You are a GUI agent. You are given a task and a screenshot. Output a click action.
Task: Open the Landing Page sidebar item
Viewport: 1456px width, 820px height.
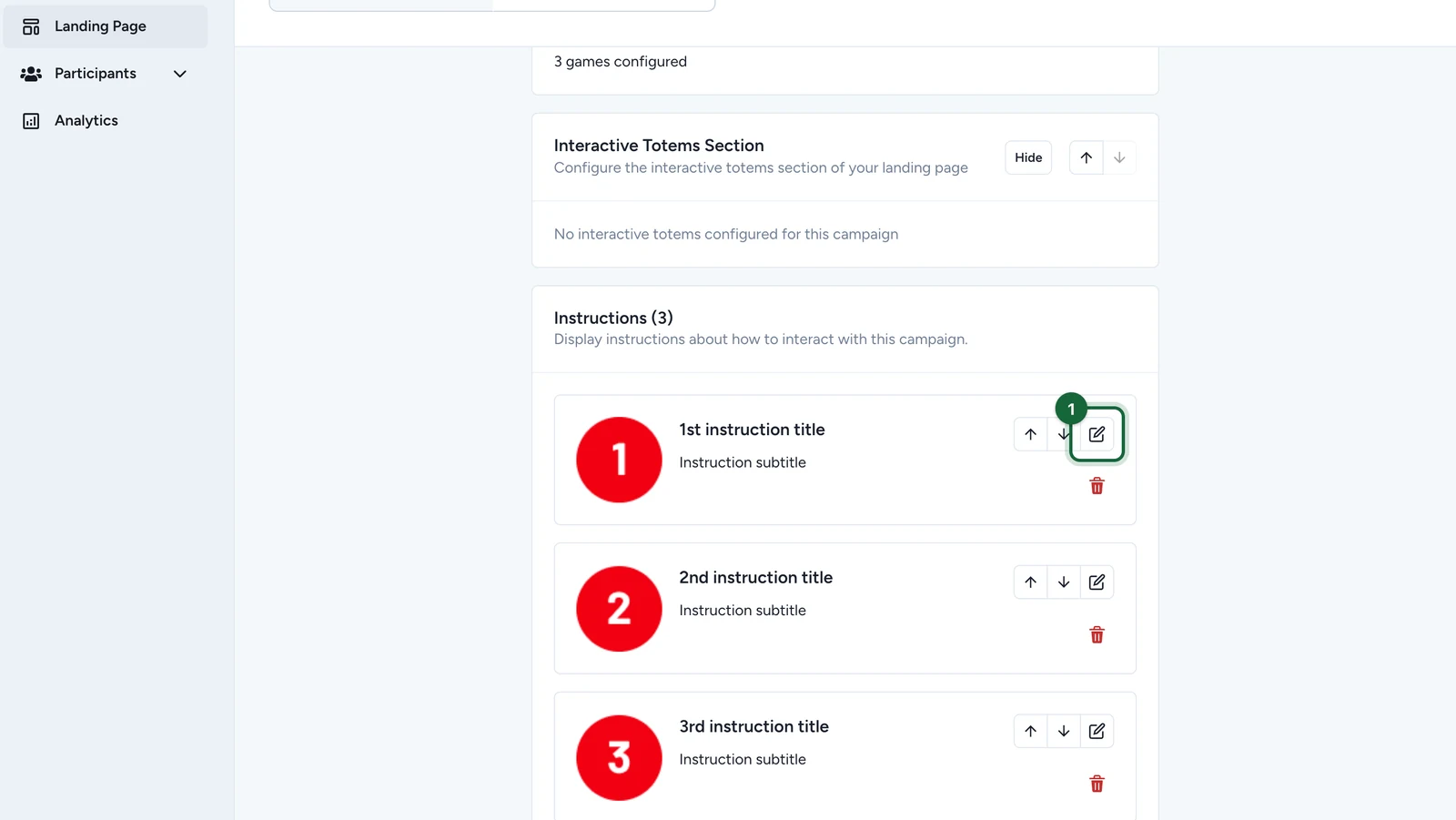(106, 26)
